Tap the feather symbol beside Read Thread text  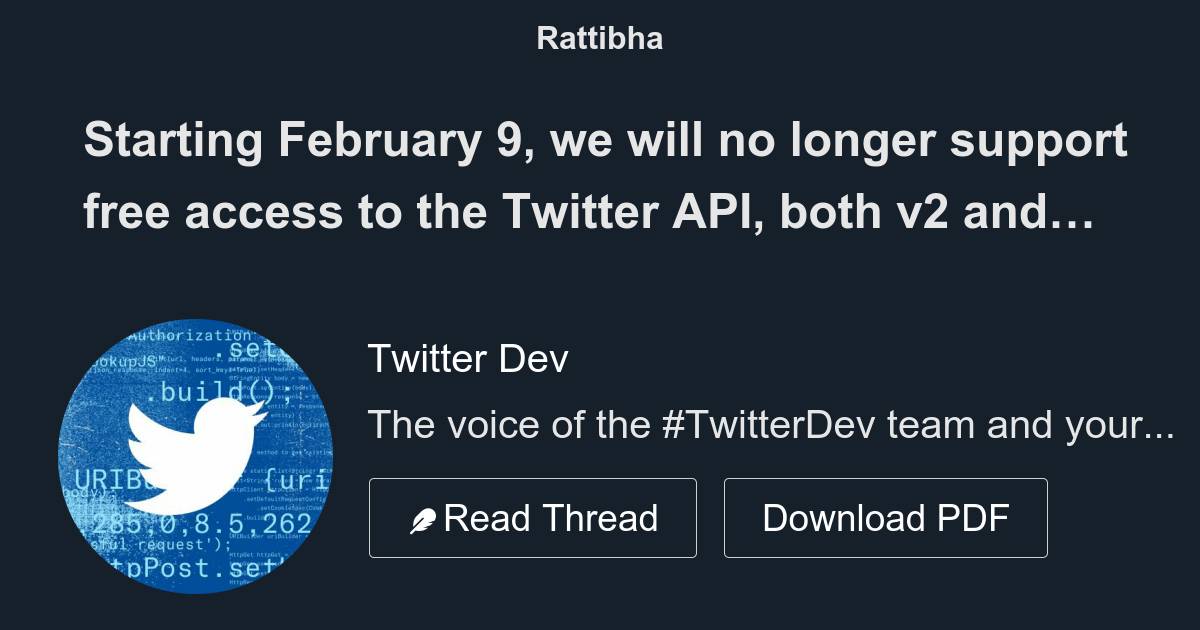click(x=425, y=518)
